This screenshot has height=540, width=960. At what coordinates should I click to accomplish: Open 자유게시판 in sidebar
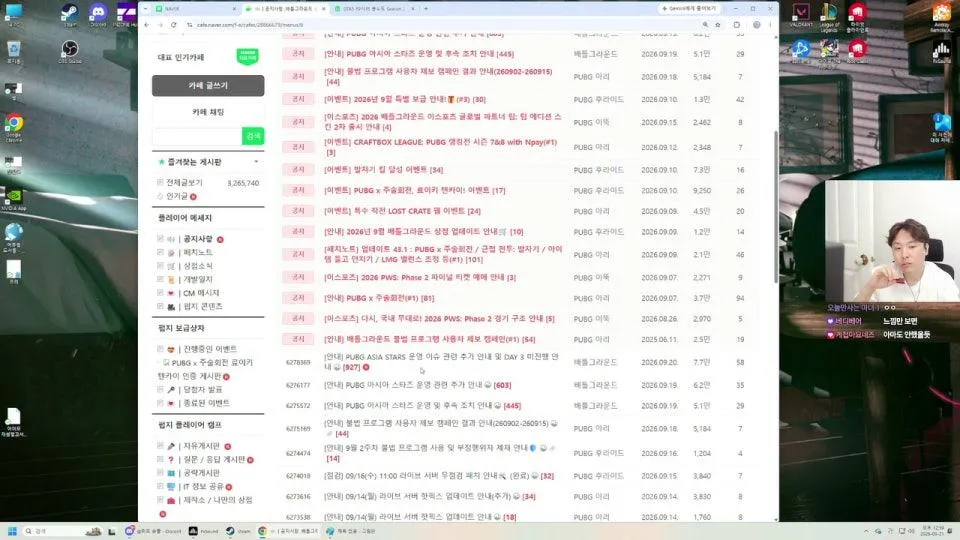tap(201, 446)
